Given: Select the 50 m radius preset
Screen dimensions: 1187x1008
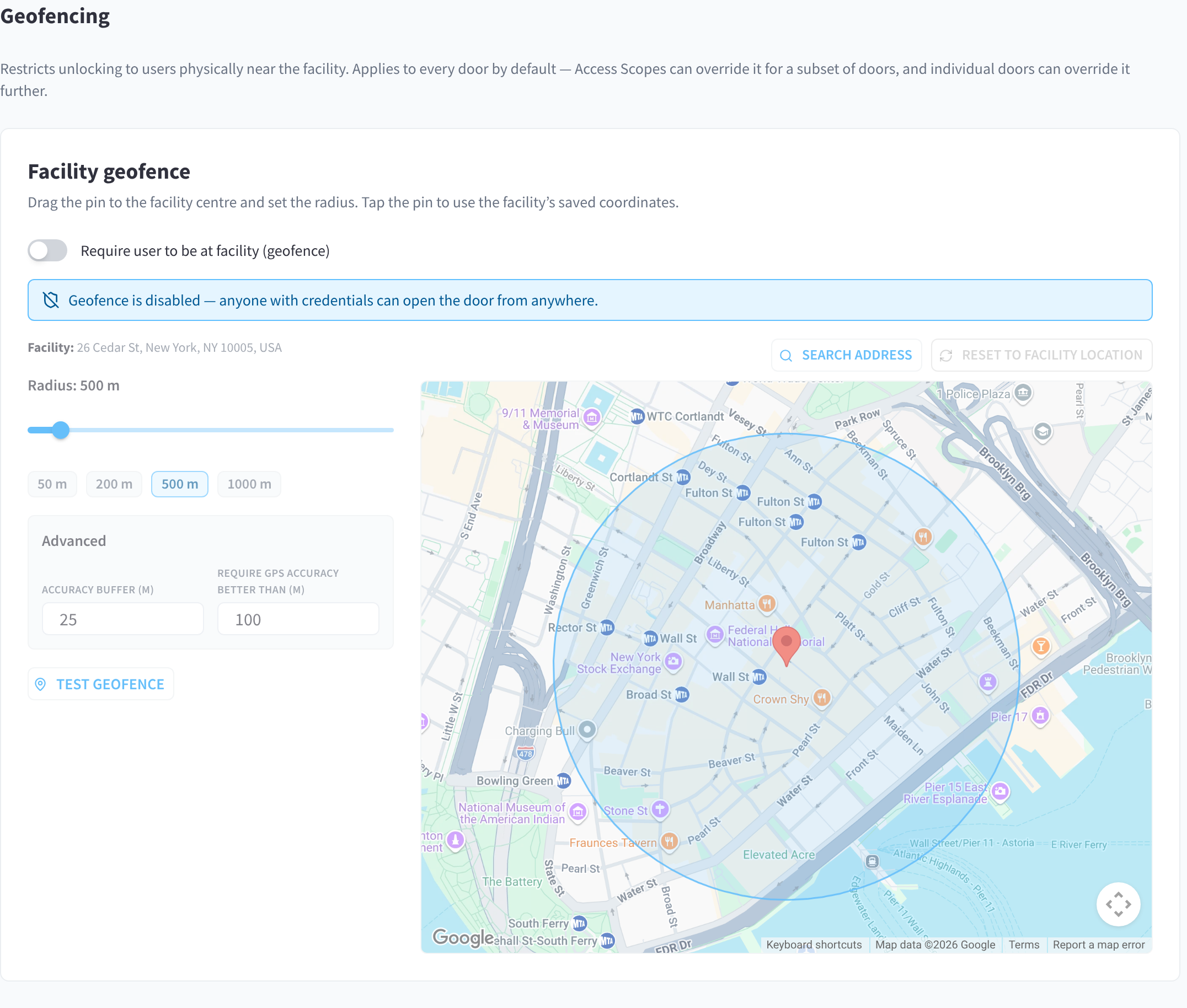Looking at the screenshot, I should (52, 484).
